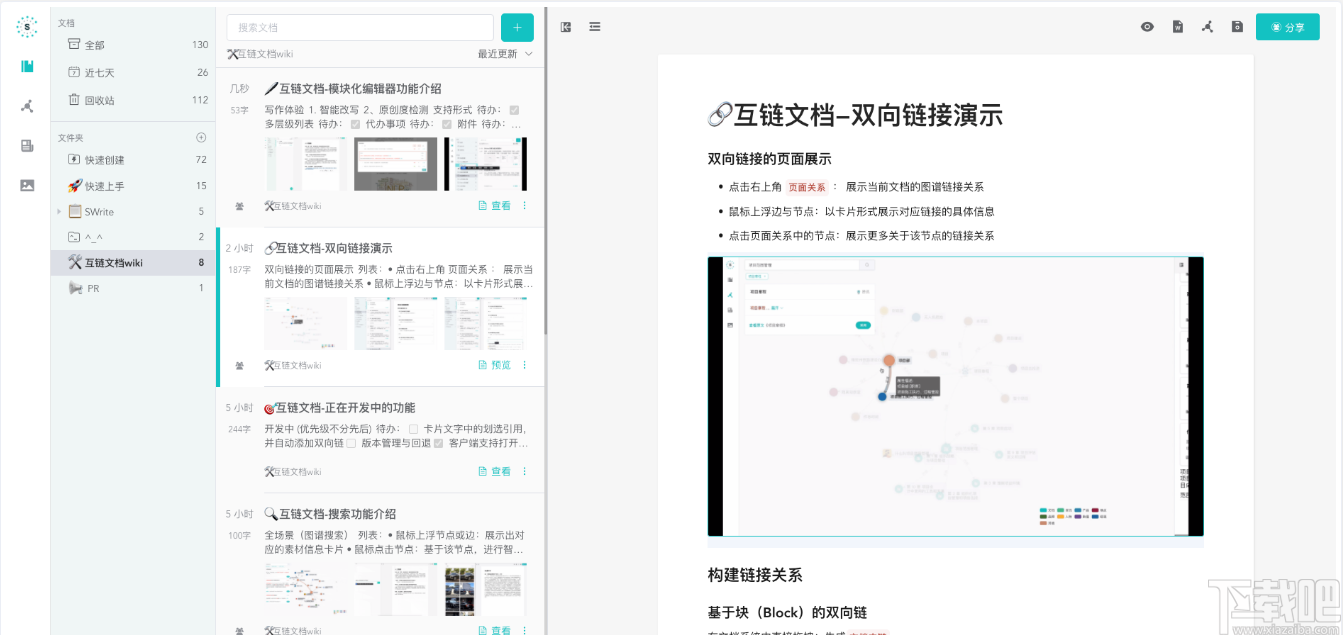Check the 多层级列表 待办 checkbox in first card
Image resolution: width=1343 pixels, height=635 pixels.
coord(355,123)
